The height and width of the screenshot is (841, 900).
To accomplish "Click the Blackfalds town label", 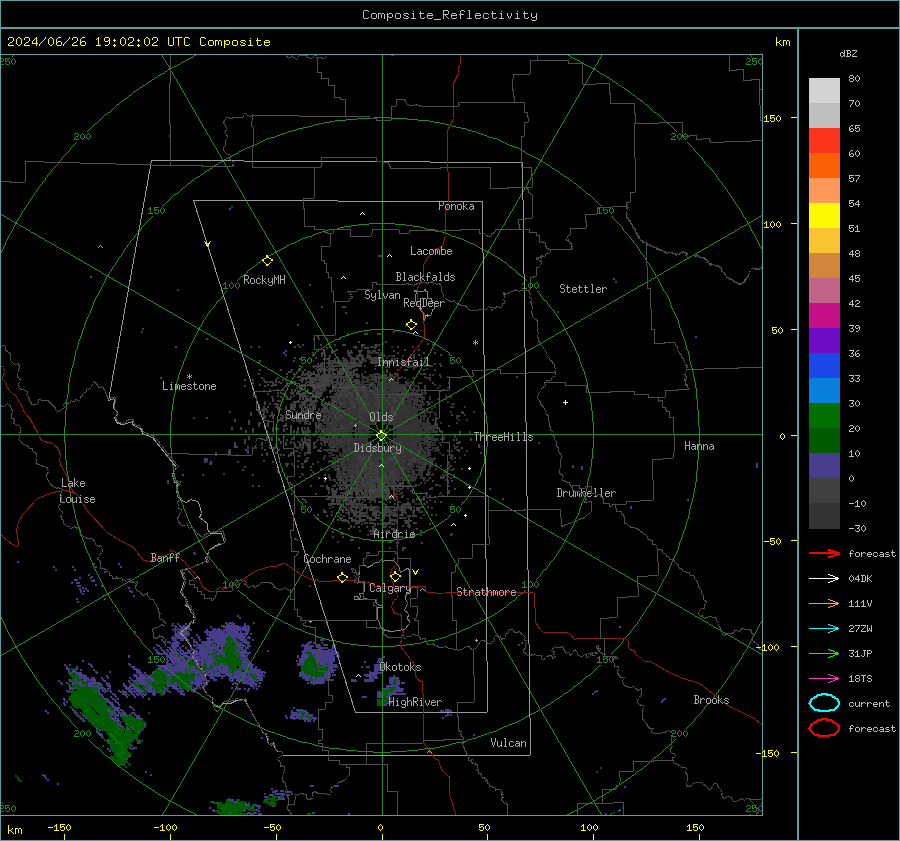I will click(x=425, y=277).
